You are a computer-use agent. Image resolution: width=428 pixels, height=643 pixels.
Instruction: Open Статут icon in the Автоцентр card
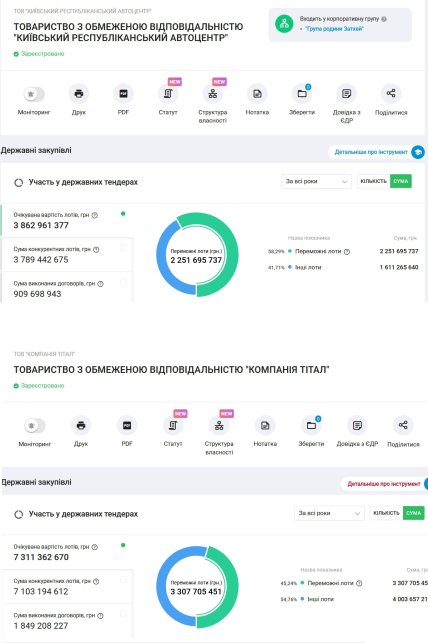(168, 93)
